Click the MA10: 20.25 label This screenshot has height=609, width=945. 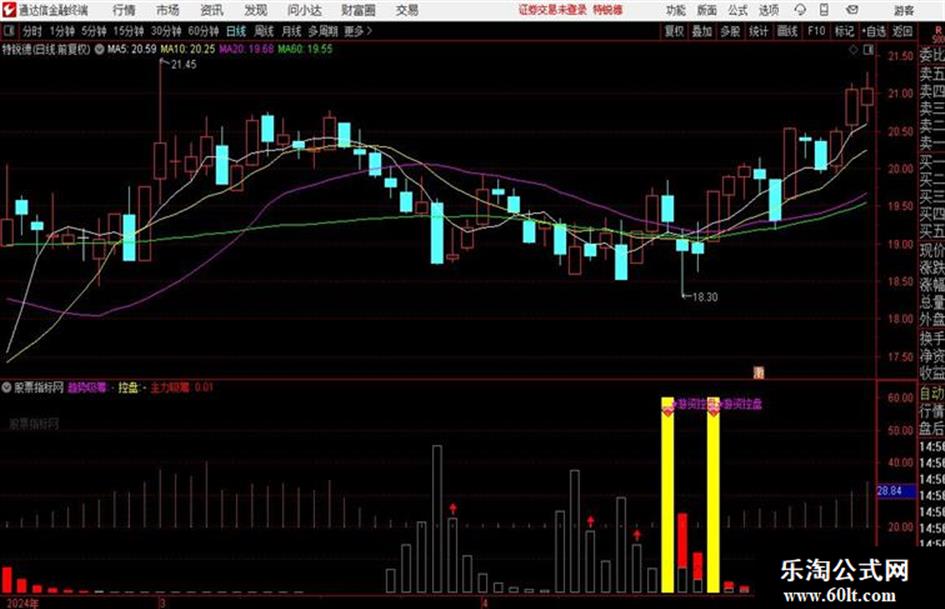[x=187, y=49]
